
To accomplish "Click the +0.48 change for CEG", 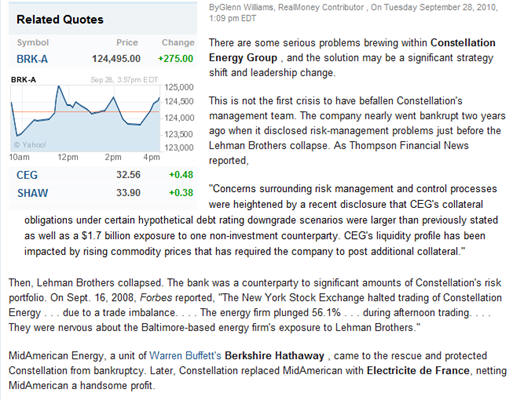I will [181, 175].
